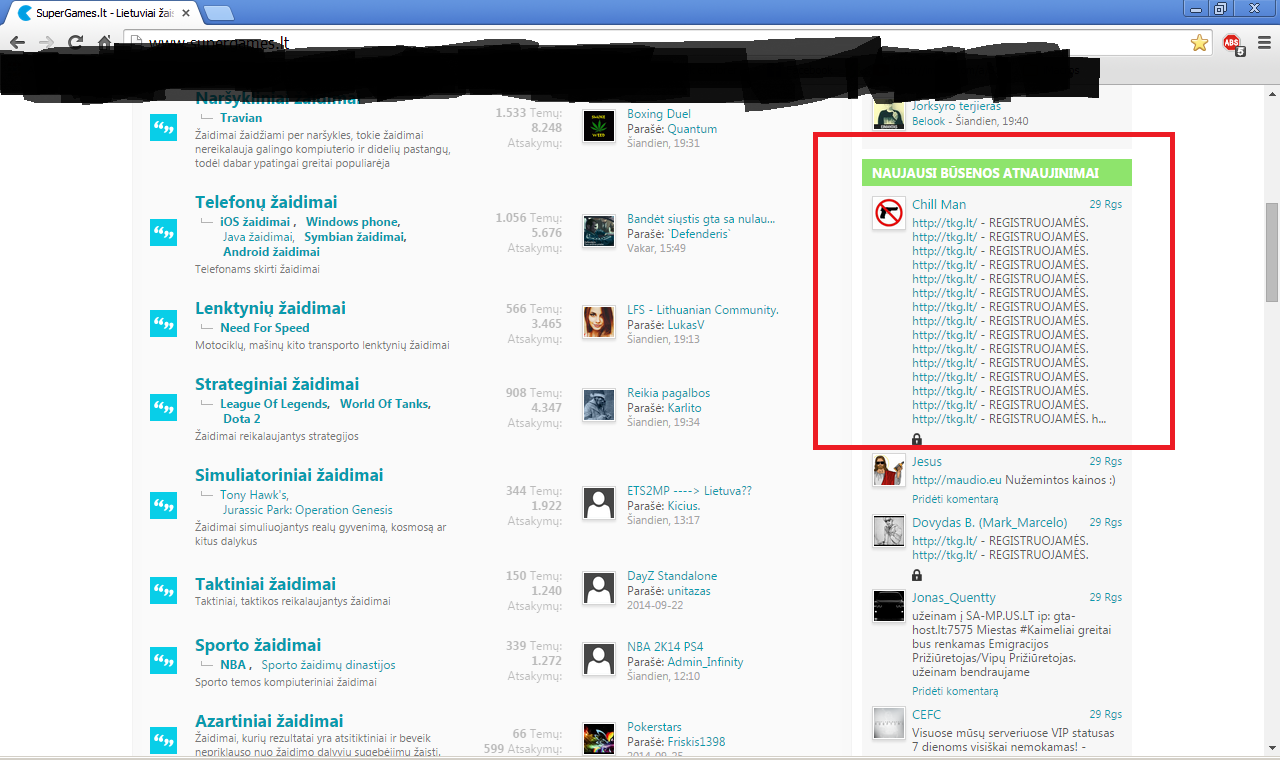Open a new tab button

click(x=219, y=12)
